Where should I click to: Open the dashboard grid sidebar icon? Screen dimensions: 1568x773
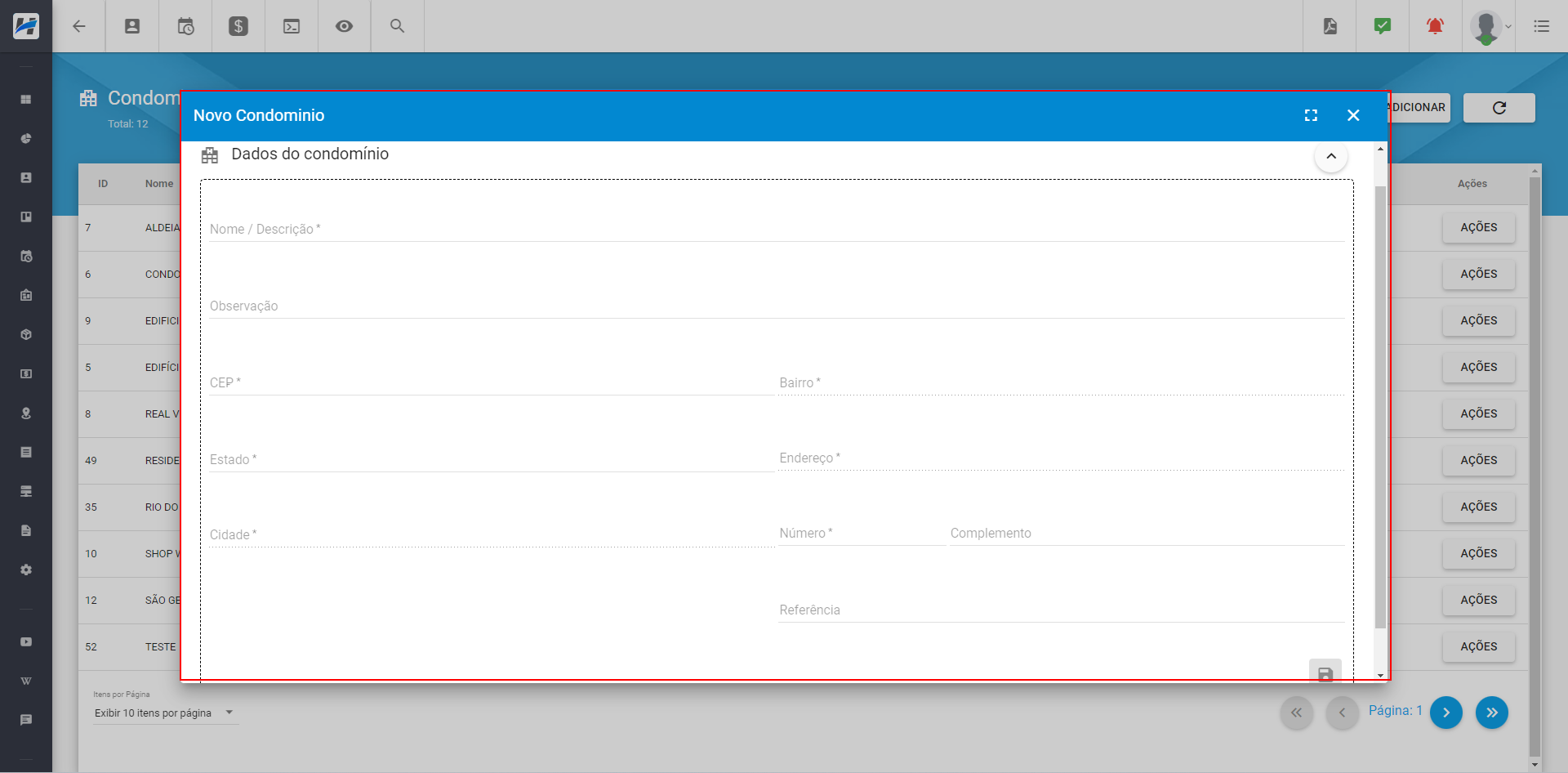26,99
